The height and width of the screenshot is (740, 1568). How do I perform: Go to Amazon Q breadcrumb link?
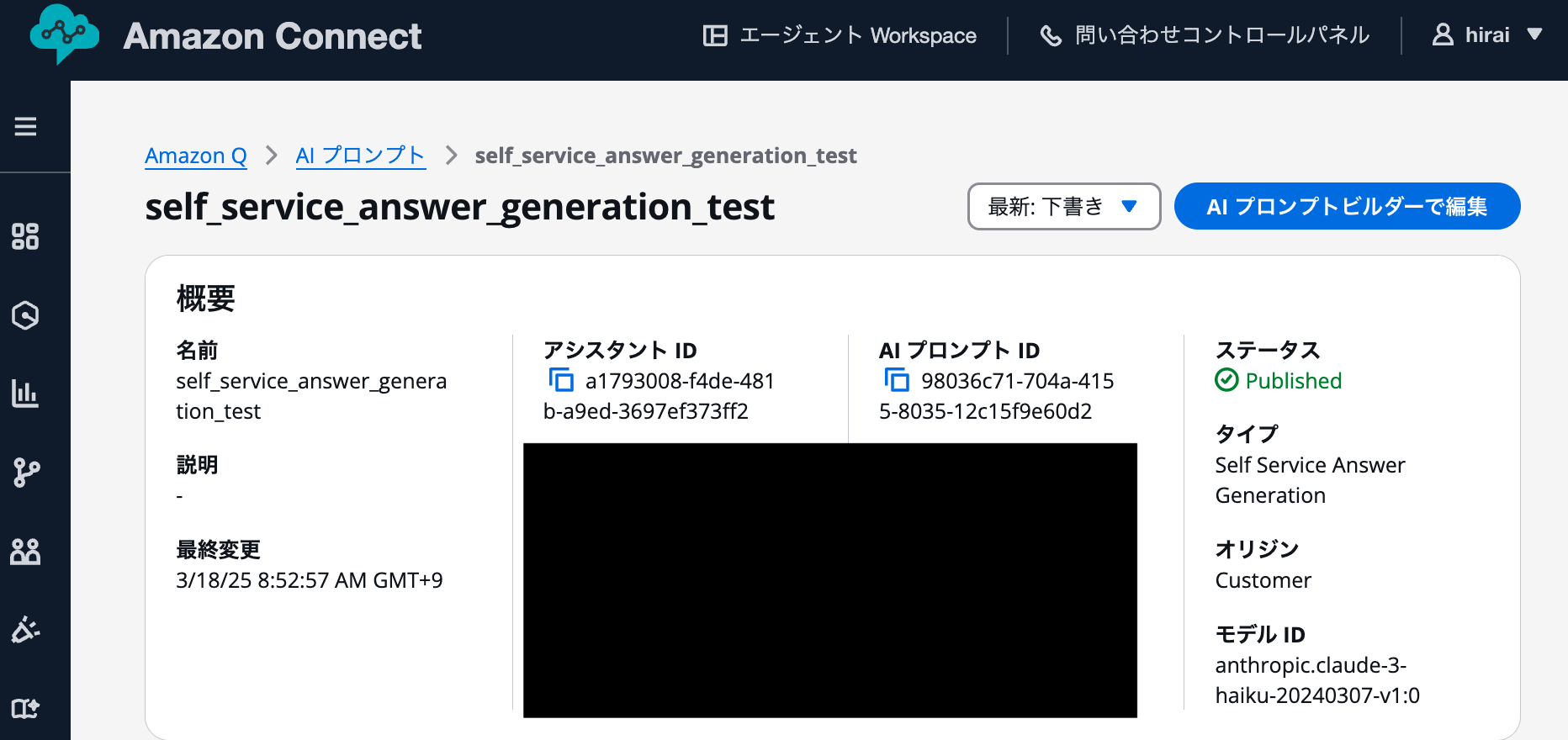pyautogui.click(x=196, y=156)
